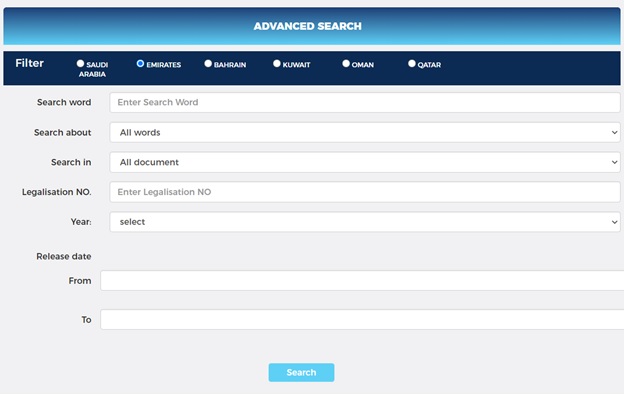Expand the Search in dropdown
Image resolution: width=629 pixels, height=400 pixels.
365,162
